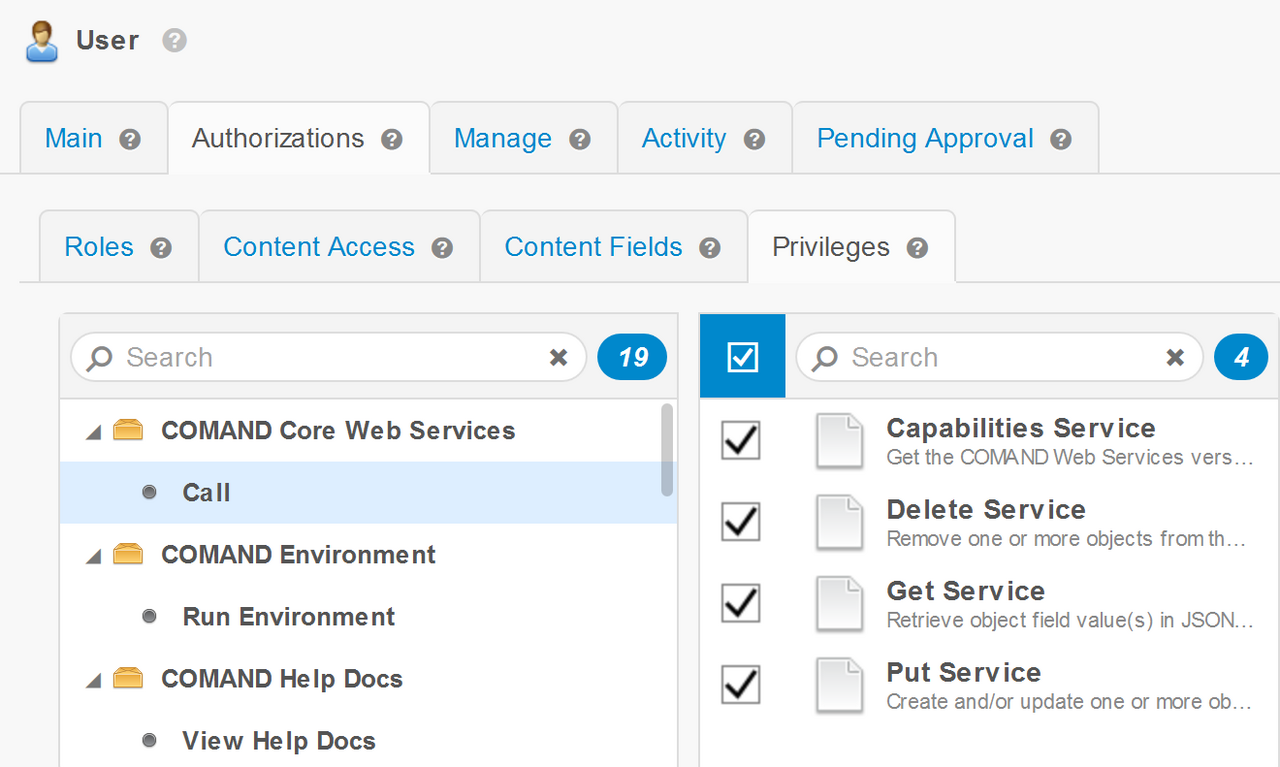
Task: Select the Run Environment privilege
Action: coord(288,617)
